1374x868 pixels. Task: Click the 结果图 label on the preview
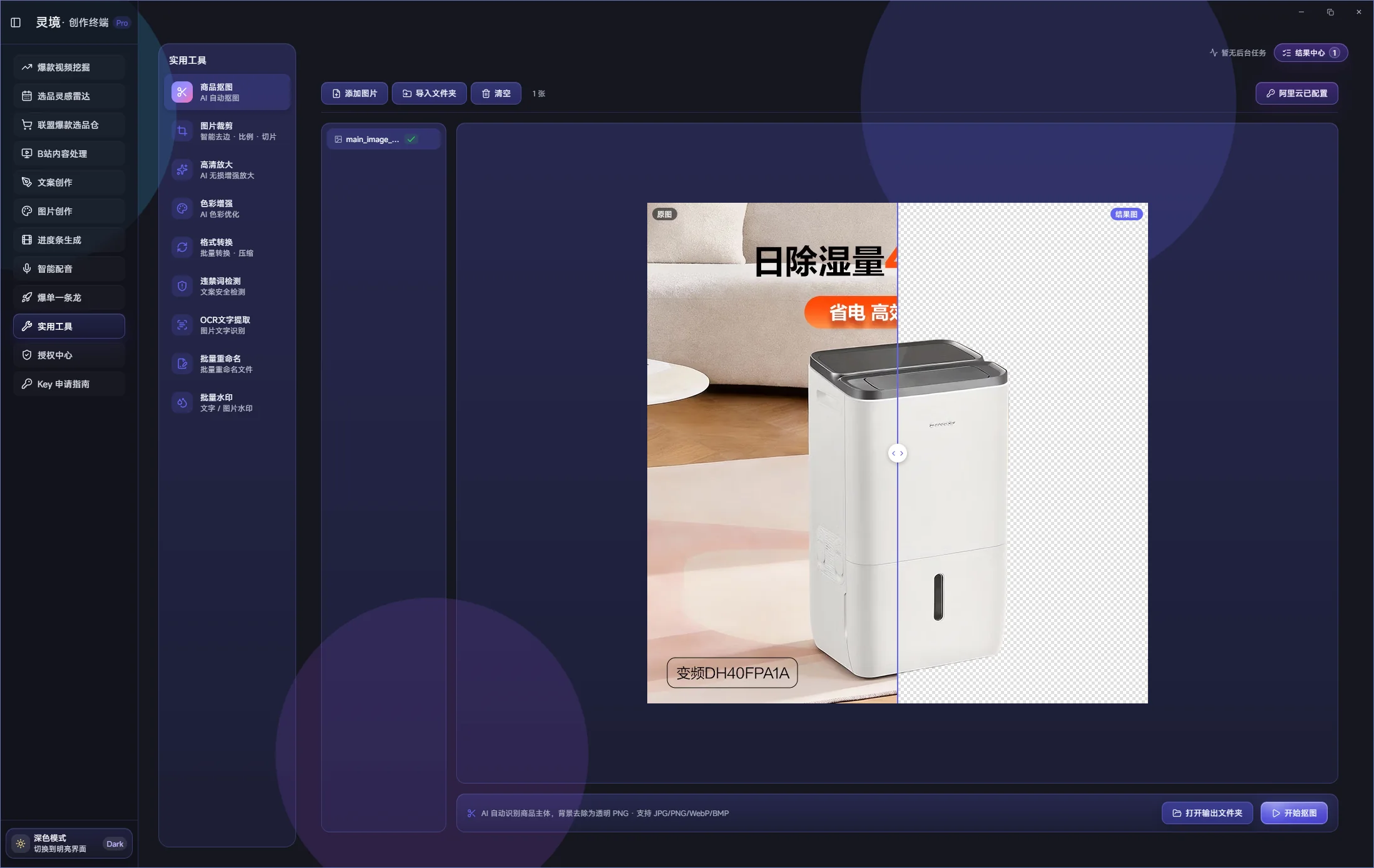tap(1126, 214)
